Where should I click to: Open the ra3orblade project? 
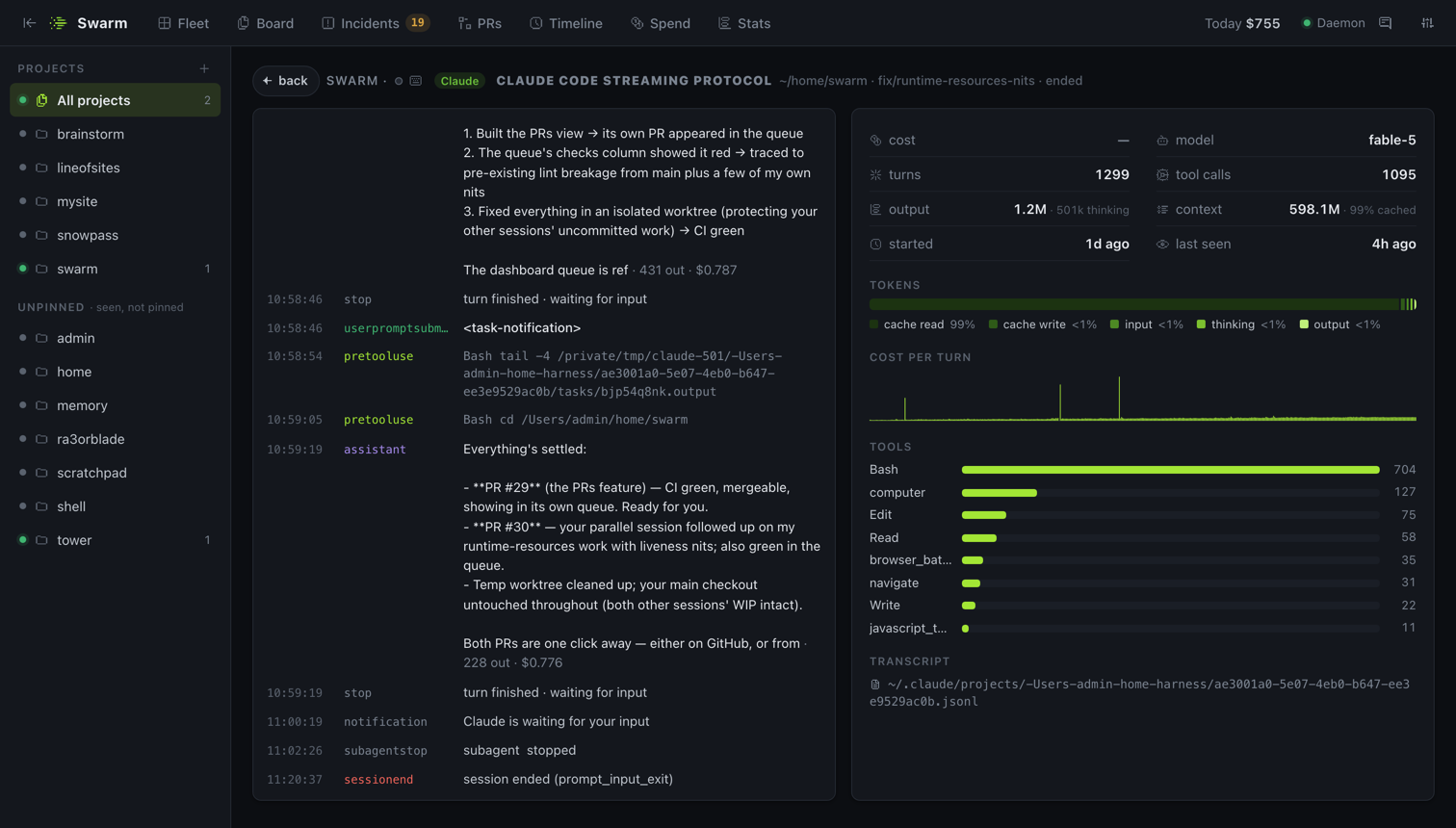(116, 439)
